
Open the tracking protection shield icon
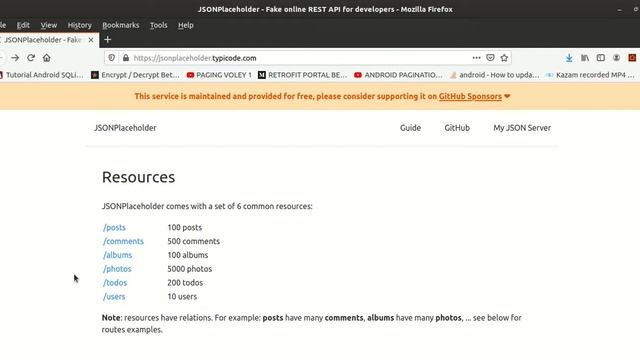(111, 58)
